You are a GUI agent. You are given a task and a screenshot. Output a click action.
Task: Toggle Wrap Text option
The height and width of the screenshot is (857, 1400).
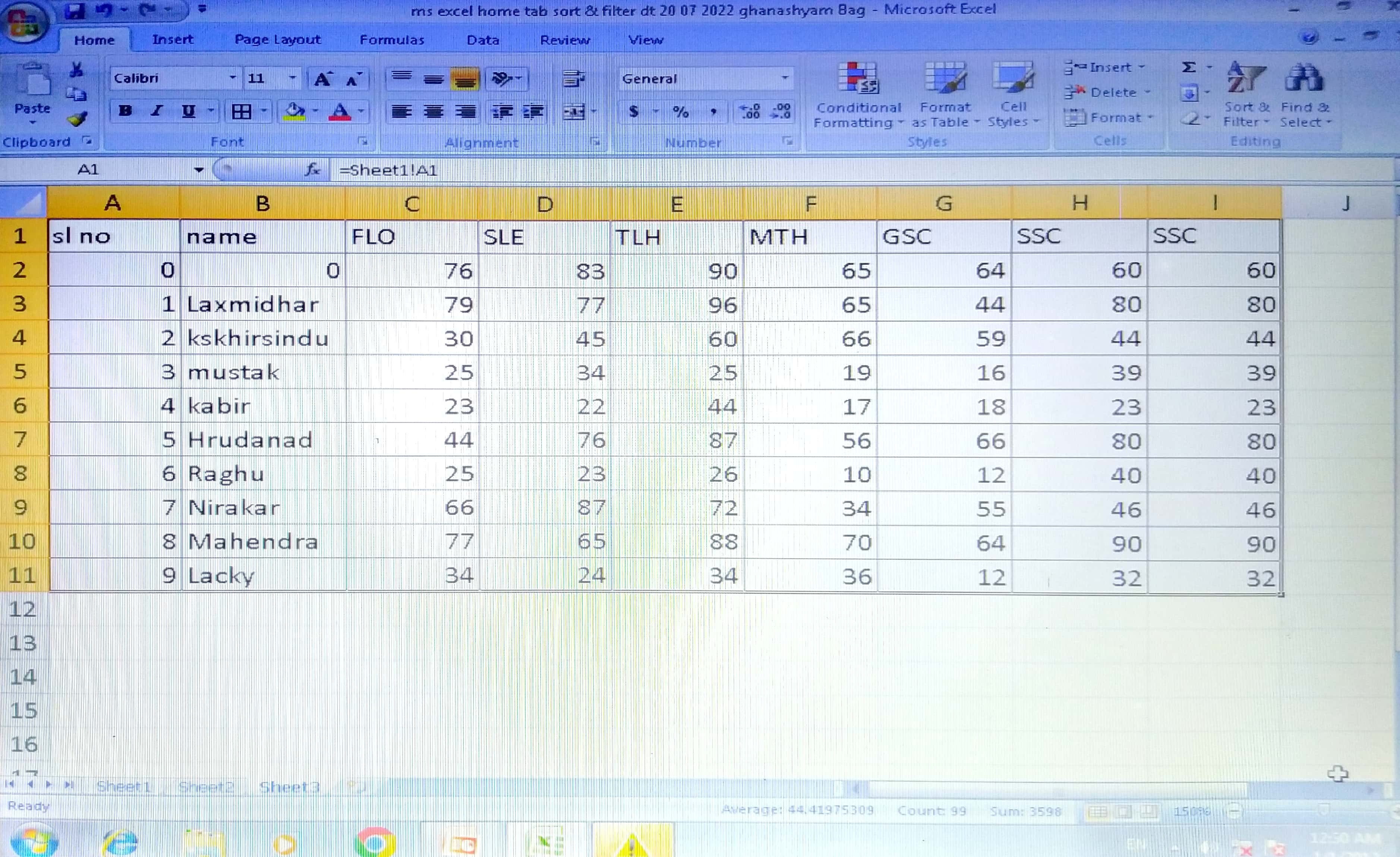573,78
